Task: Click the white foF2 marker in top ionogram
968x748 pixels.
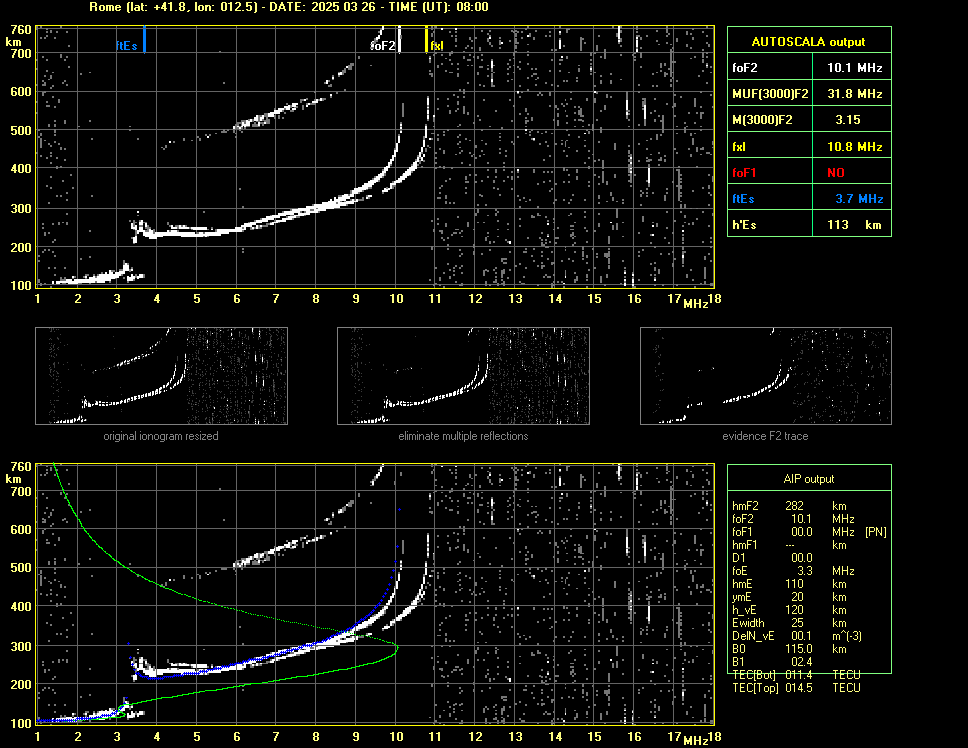Action: pos(399,39)
